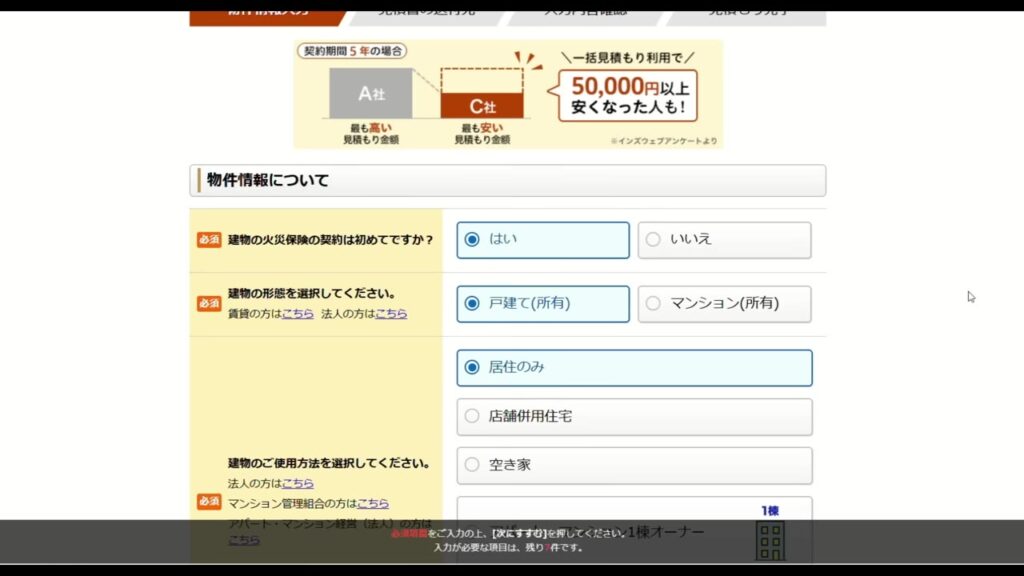Click 建物の形態を選択してください label

(x=312, y=293)
